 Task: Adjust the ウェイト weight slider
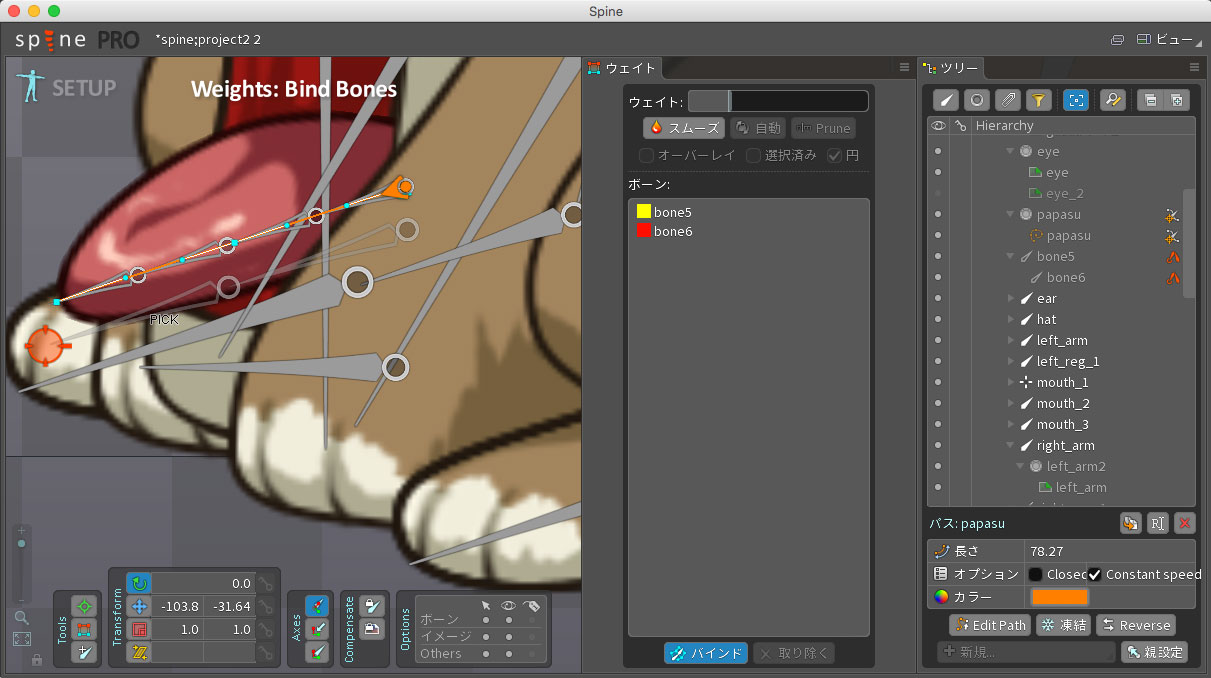(778, 101)
